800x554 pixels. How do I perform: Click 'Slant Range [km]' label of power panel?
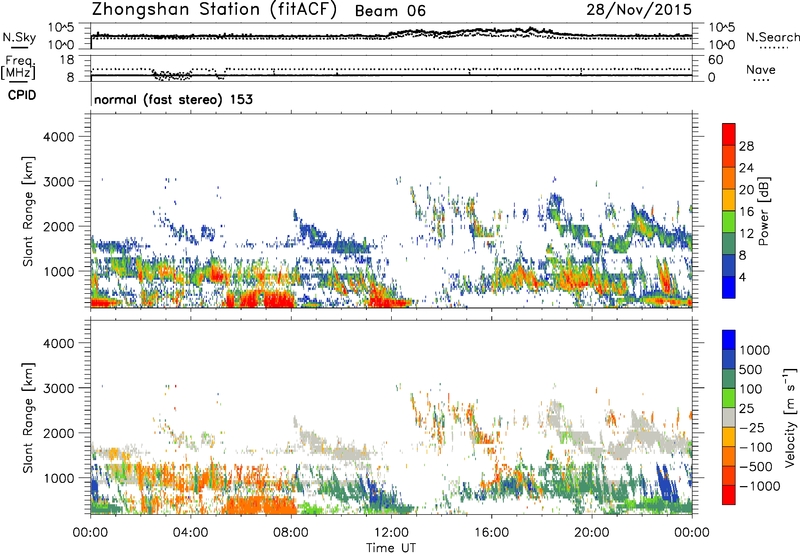28,211
